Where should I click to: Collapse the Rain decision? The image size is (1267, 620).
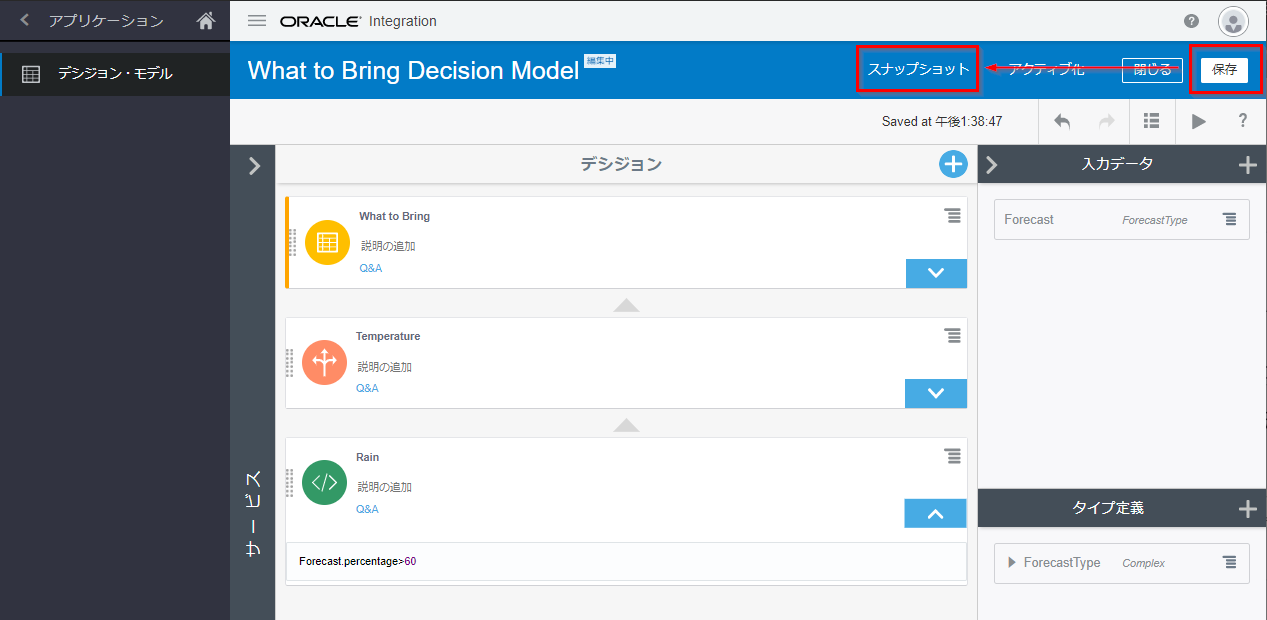(935, 513)
